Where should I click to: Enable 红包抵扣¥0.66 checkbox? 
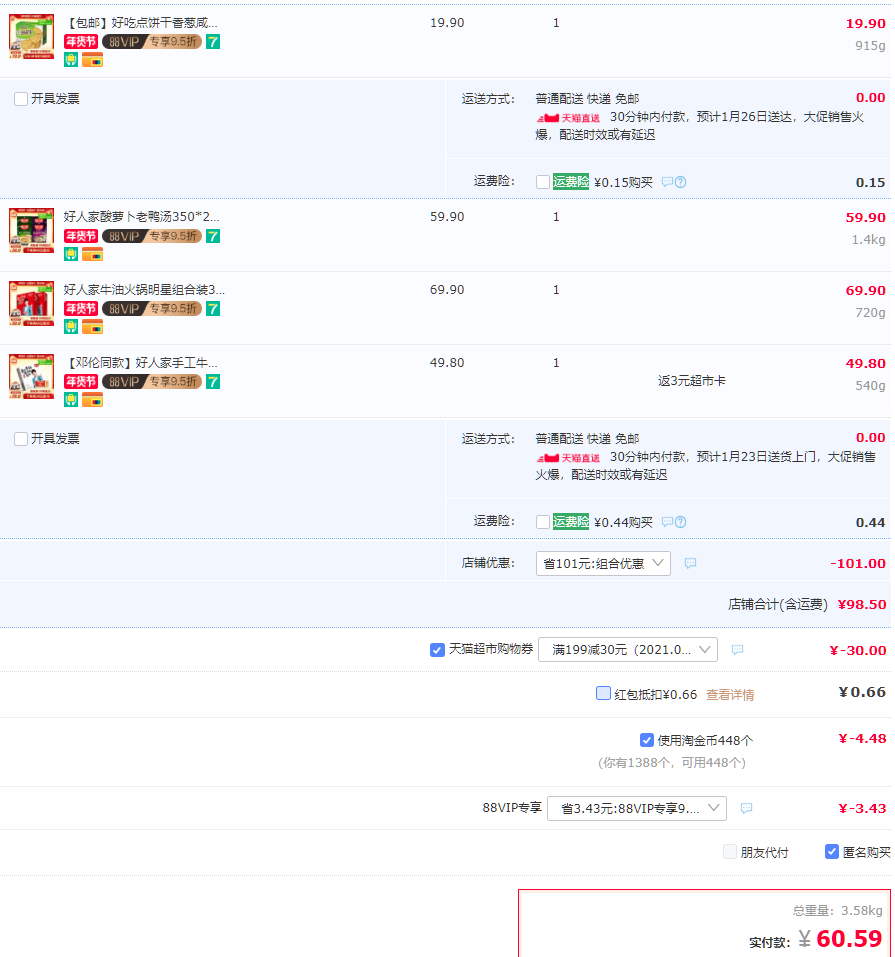[x=603, y=693]
